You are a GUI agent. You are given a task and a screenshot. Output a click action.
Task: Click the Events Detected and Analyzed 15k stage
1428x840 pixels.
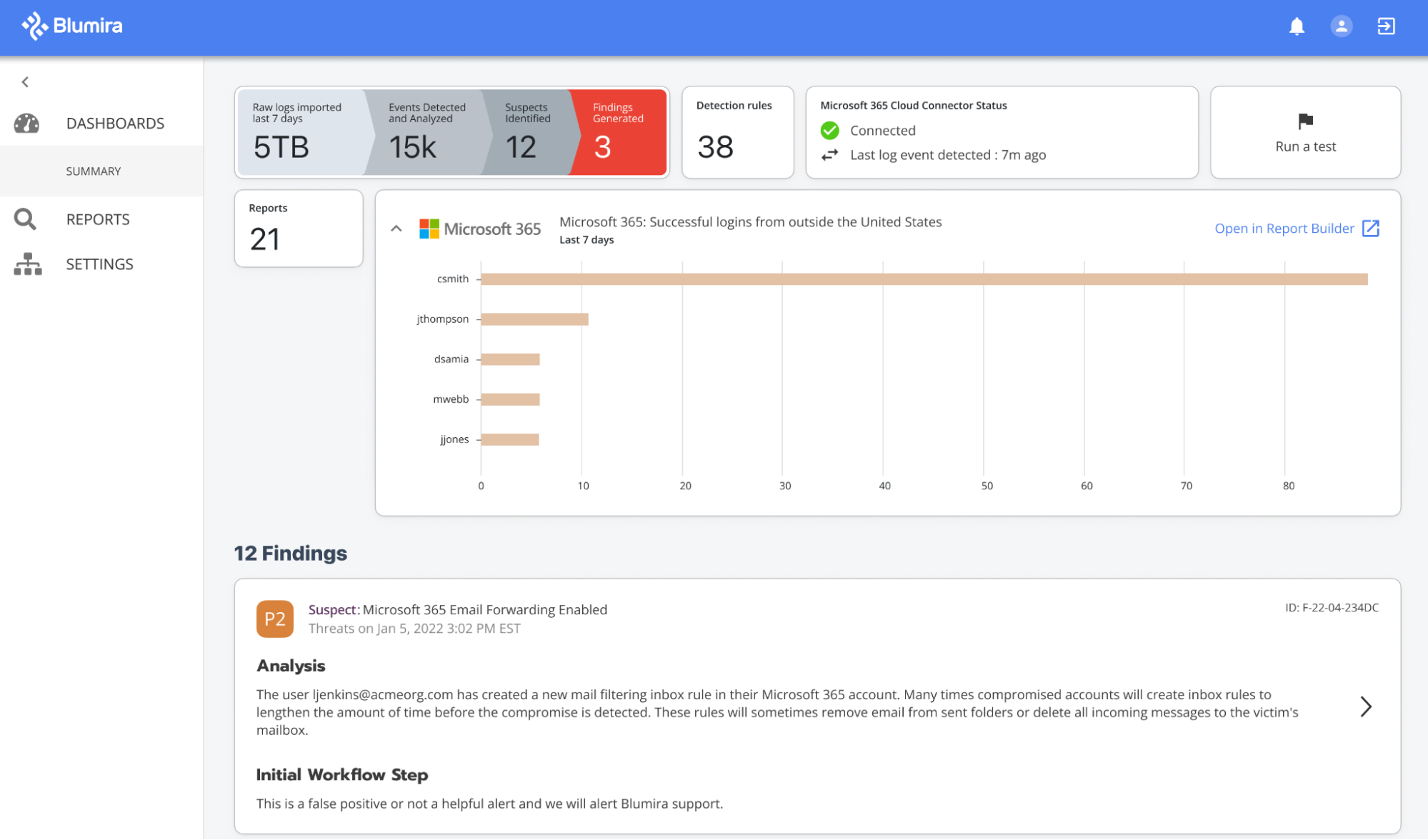(x=427, y=132)
